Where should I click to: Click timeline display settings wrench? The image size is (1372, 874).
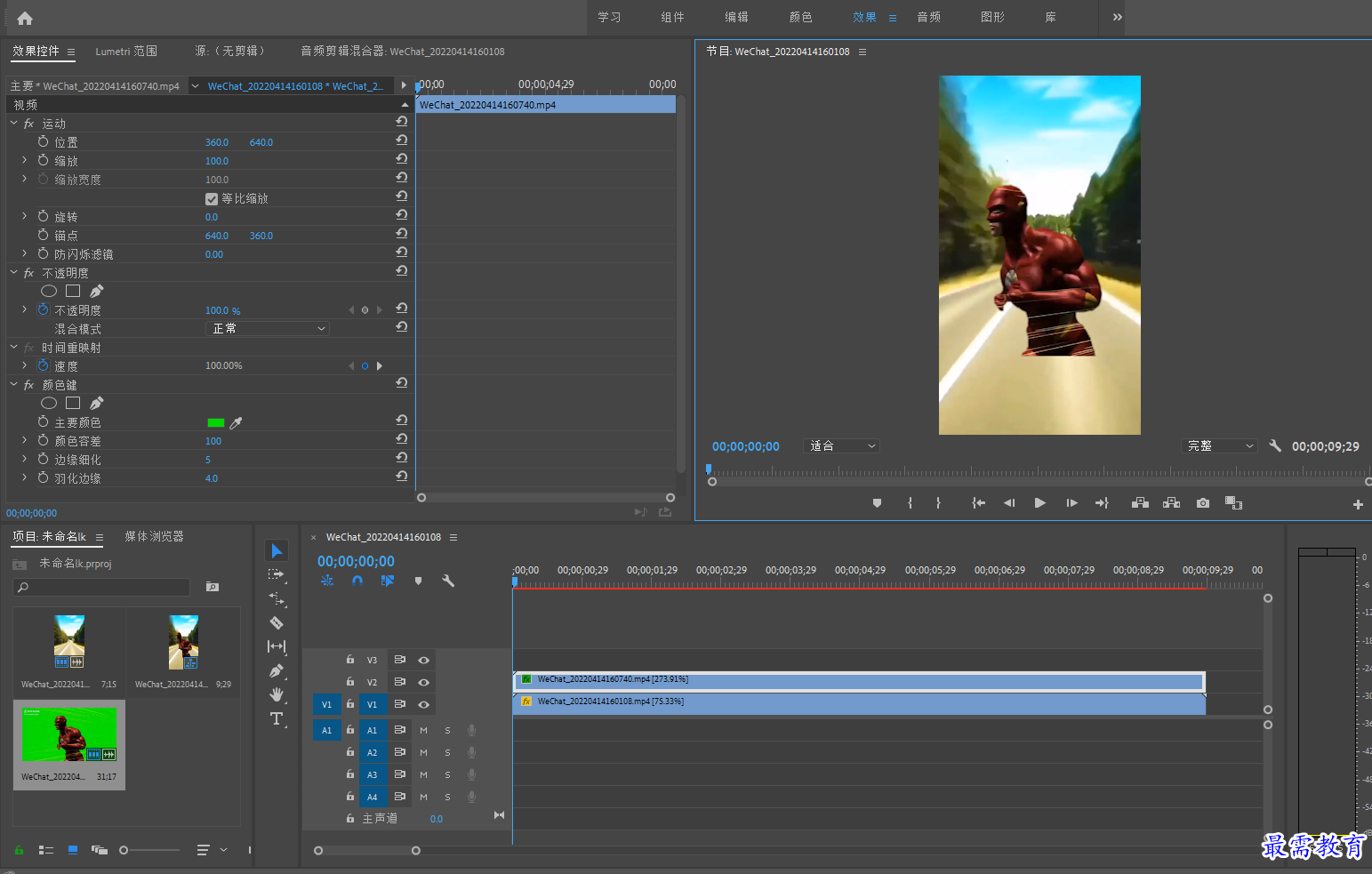click(448, 581)
